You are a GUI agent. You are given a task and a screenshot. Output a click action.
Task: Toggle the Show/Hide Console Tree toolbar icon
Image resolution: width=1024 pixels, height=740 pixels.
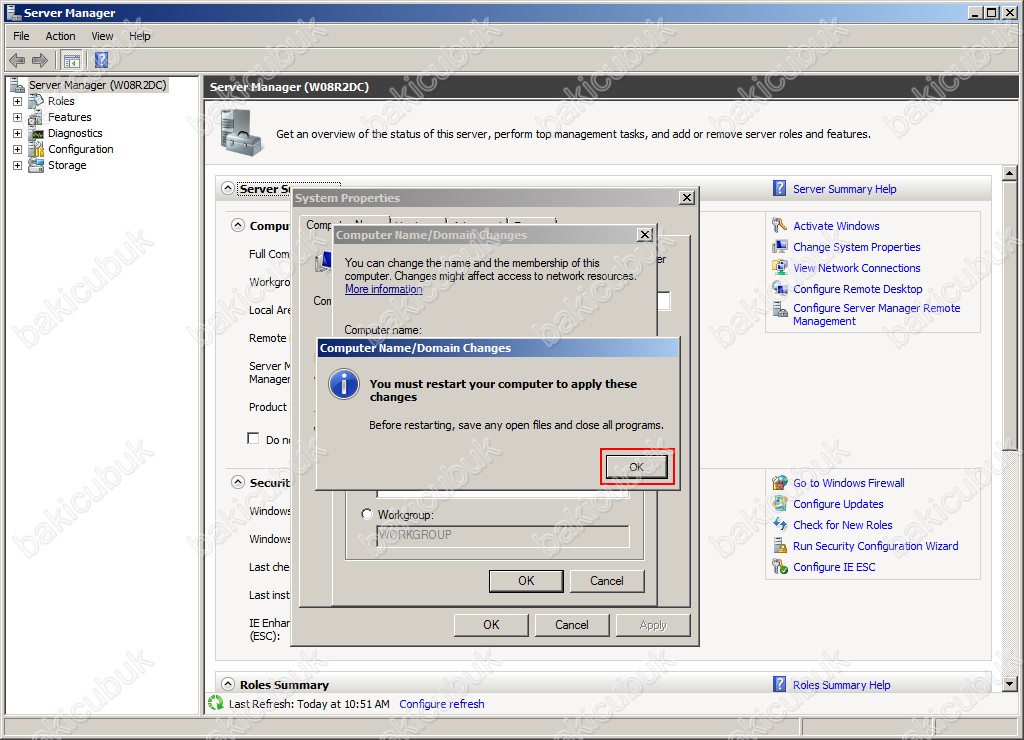[x=71, y=61]
